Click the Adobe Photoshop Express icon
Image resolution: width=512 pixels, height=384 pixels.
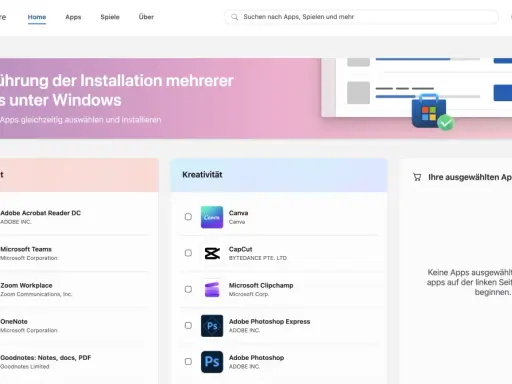212,326
